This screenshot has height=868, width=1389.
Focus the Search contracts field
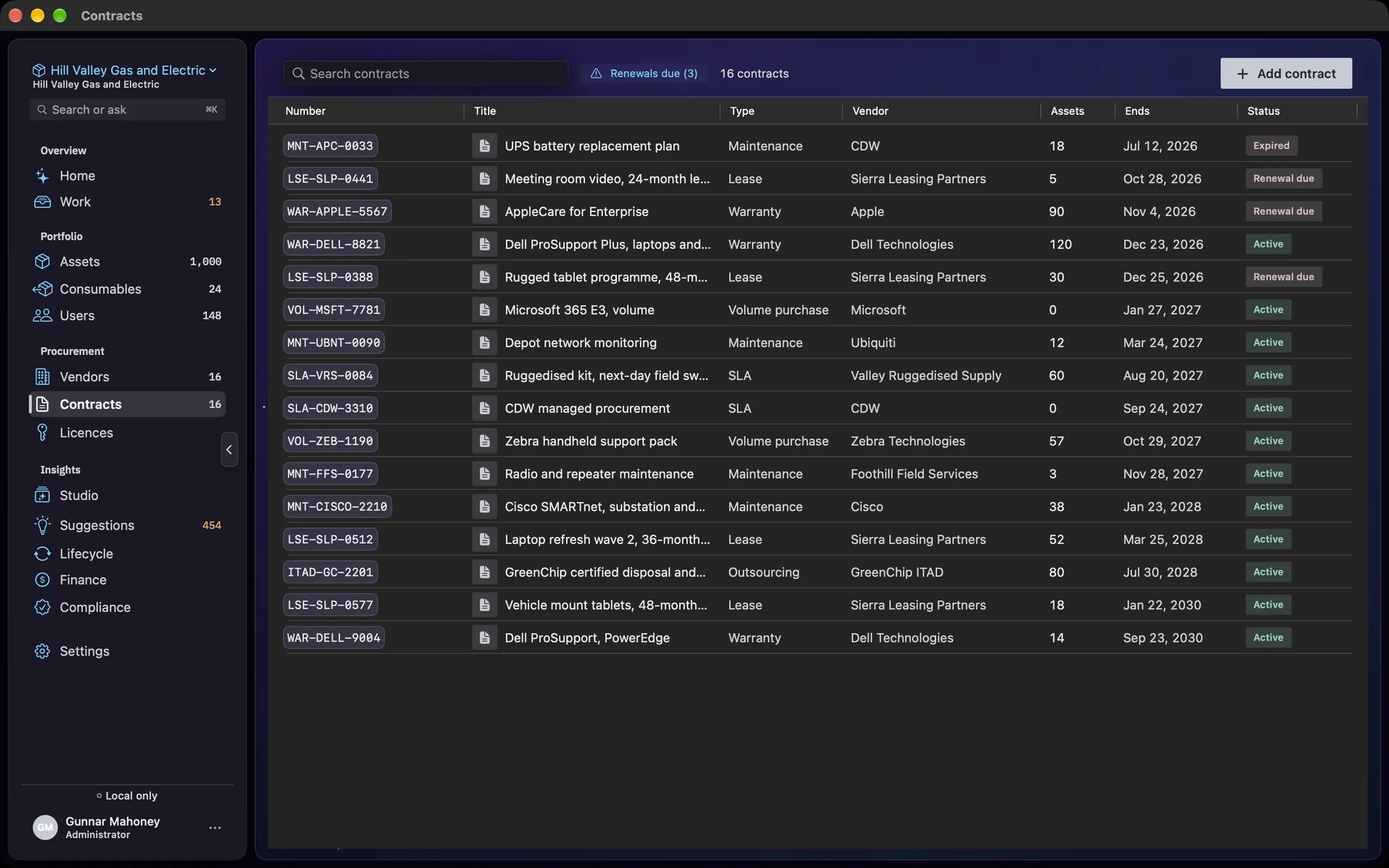click(x=426, y=74)
